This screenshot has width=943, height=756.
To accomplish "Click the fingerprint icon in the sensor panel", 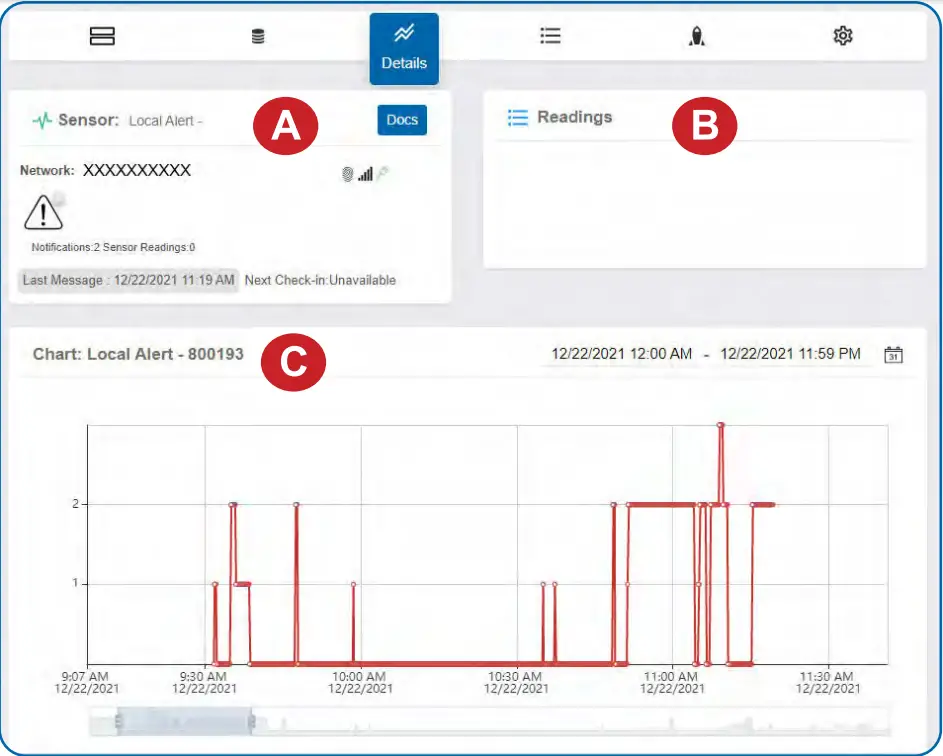I will 347,173.
